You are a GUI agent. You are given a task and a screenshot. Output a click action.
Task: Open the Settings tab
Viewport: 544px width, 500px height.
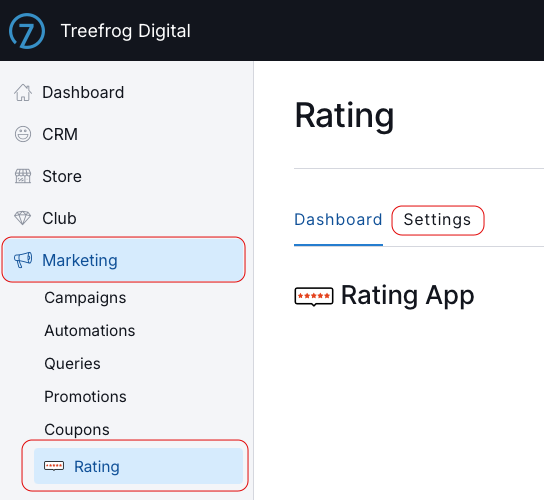tap(437, 220)
